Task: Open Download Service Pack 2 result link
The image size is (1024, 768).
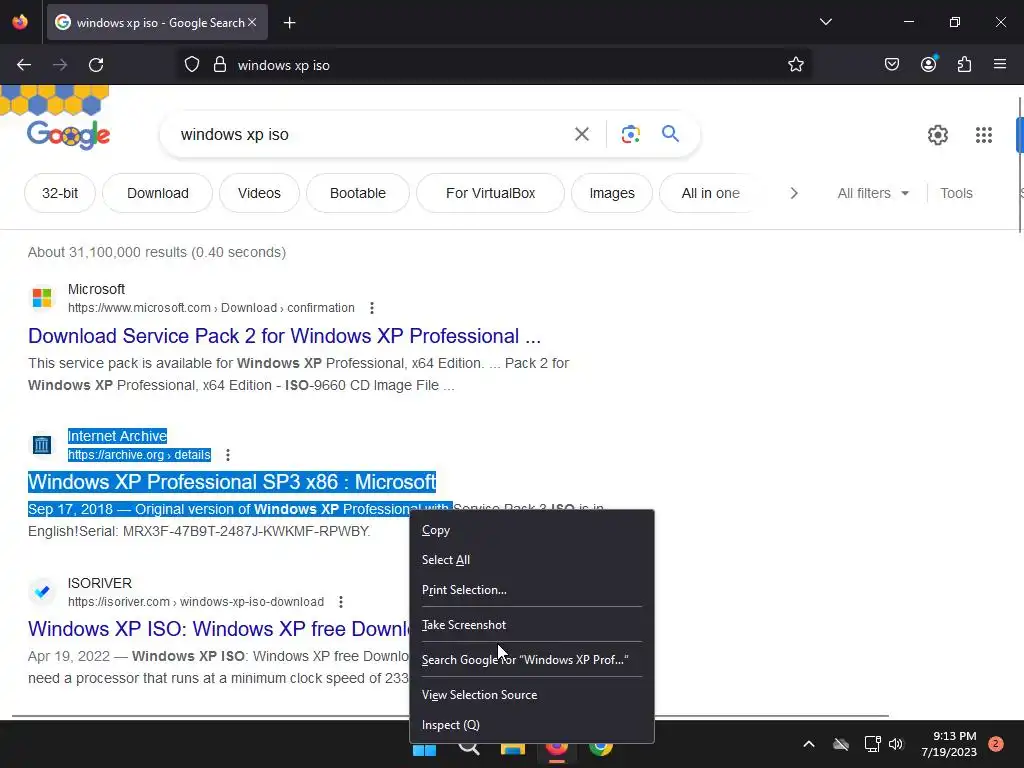Action: point(284,336)
